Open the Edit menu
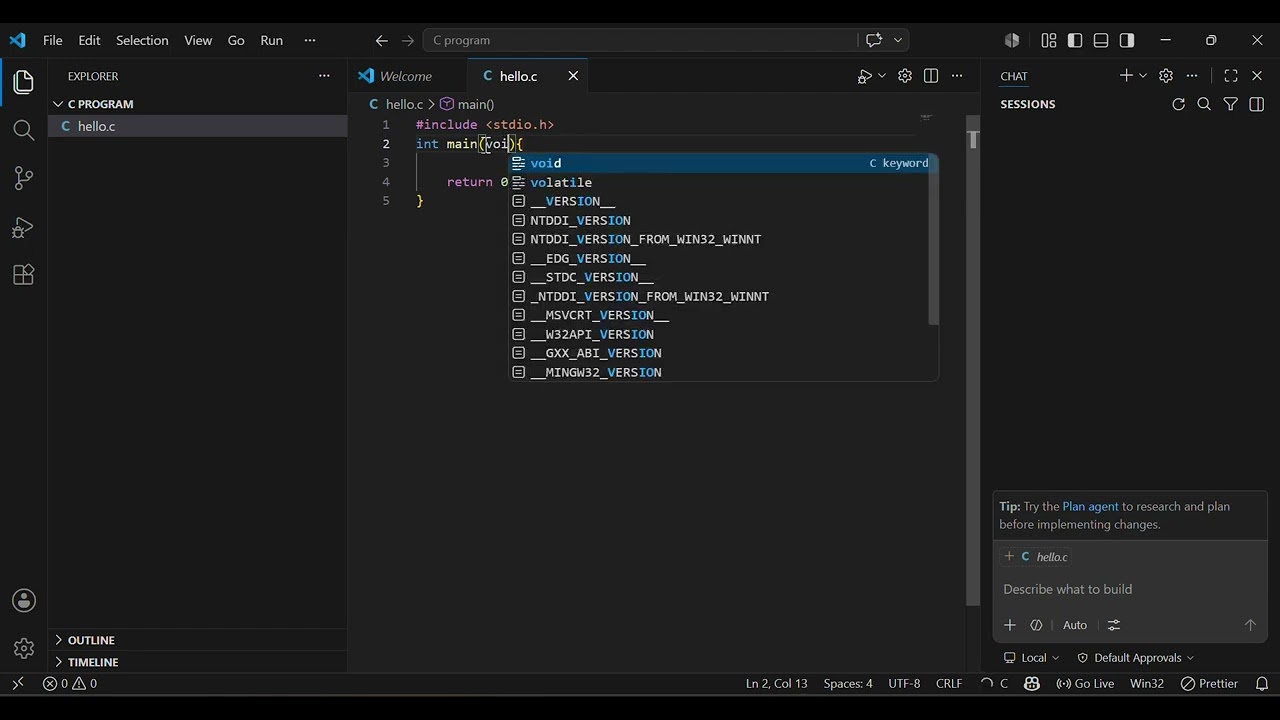This screenshot has width=1280, height=720. (90, 40)
